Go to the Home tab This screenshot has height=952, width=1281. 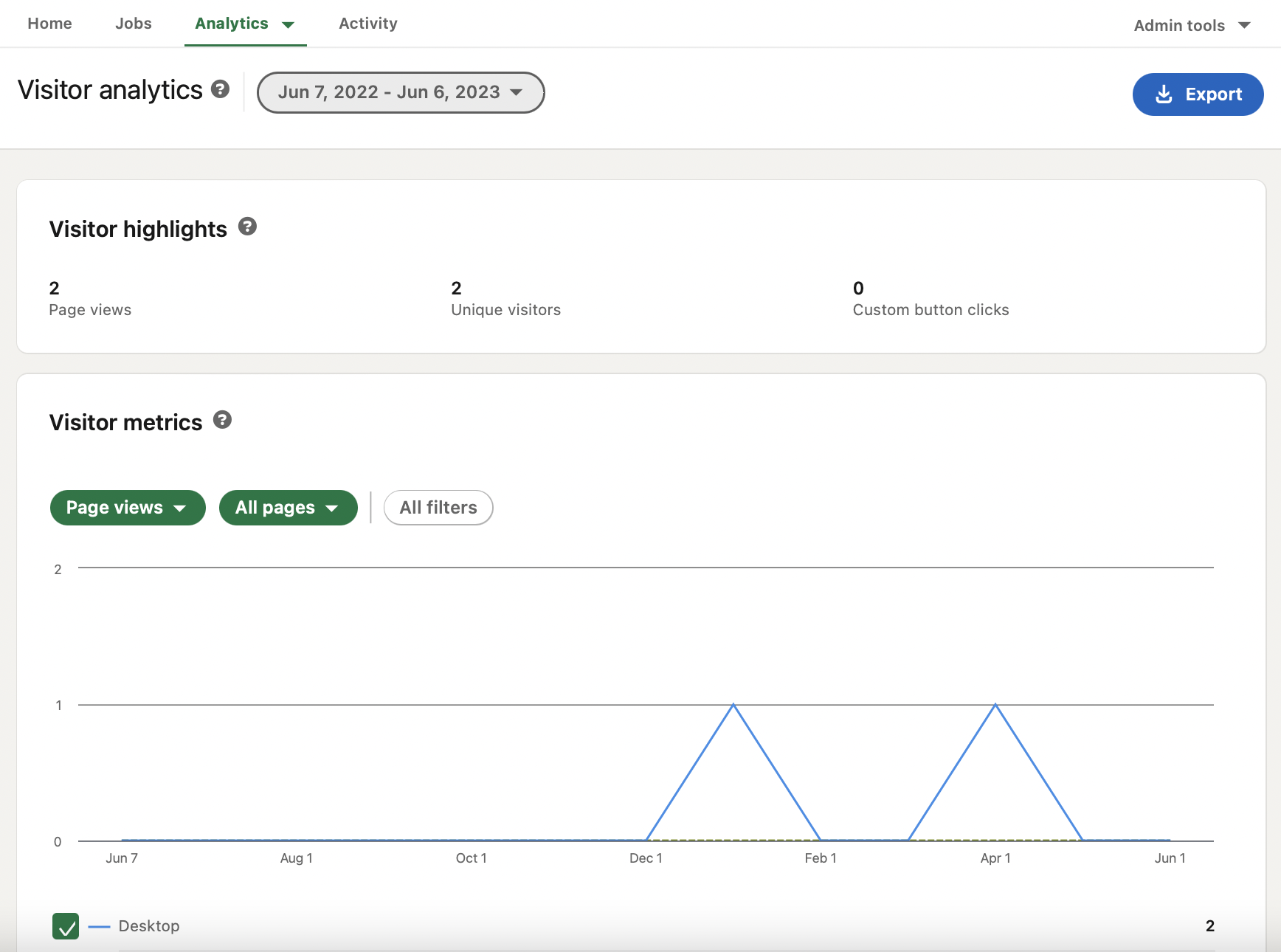tap(49, 24)
